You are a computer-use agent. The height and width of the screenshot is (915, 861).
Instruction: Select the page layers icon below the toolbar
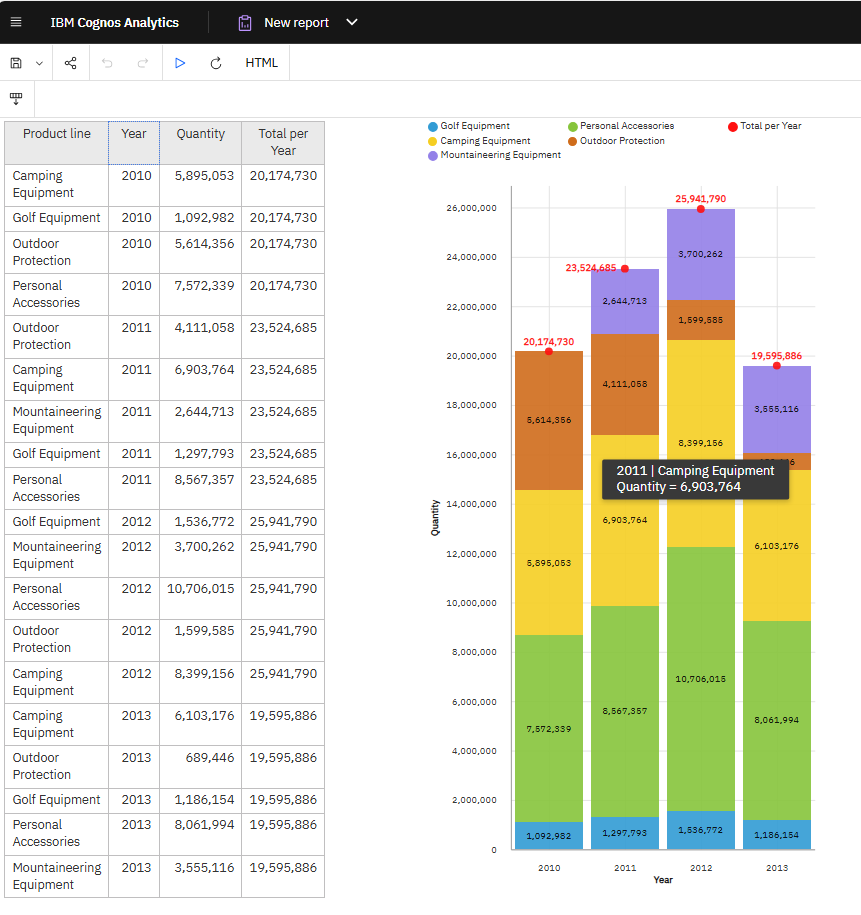16,98
